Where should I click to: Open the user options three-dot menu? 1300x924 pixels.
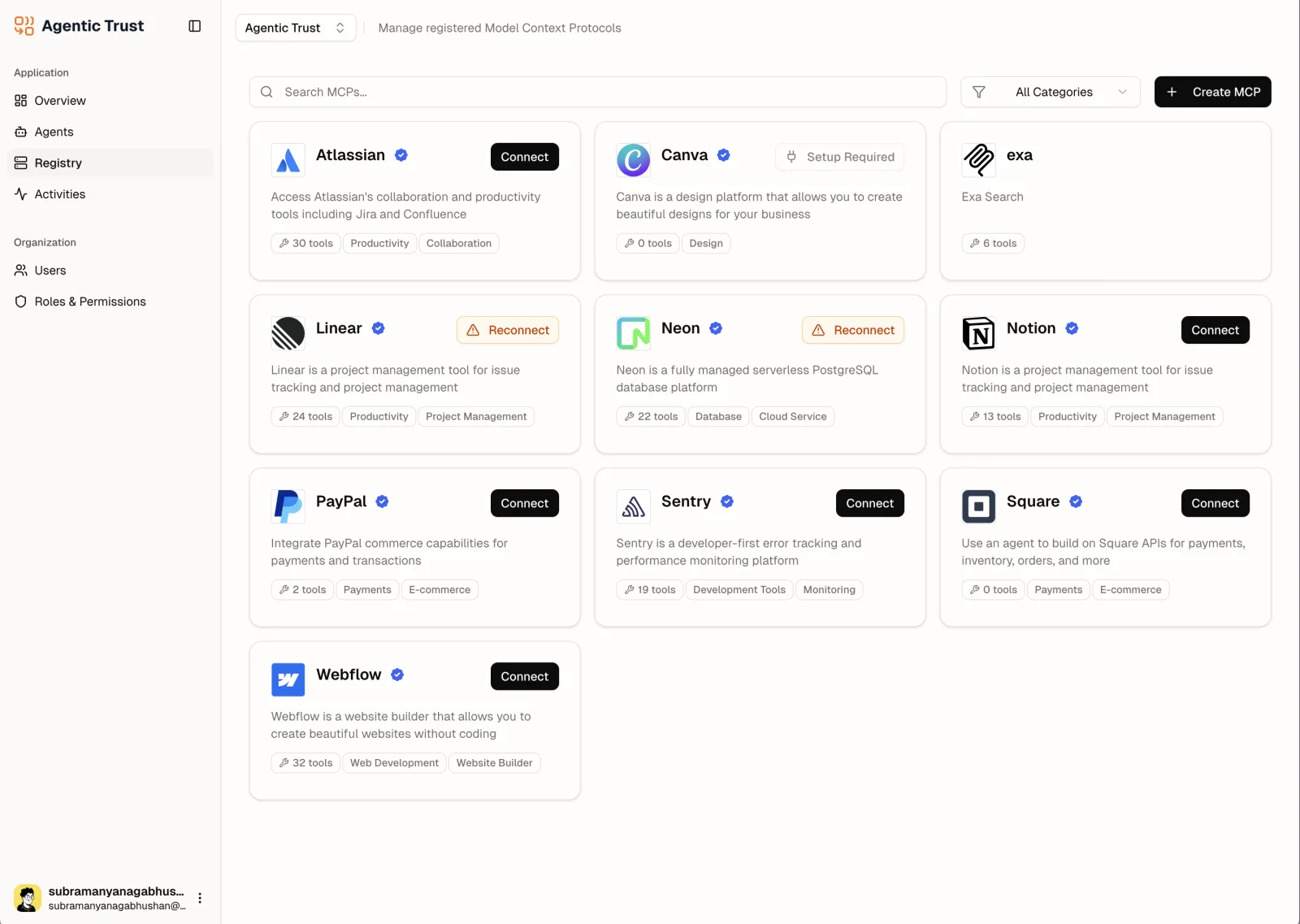click(200, 898)
